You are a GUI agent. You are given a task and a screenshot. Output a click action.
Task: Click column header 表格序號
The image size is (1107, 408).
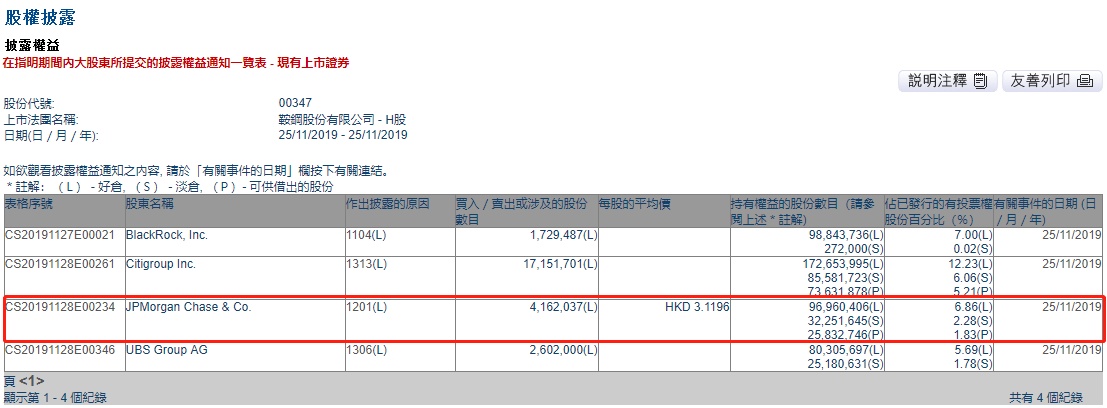point(28,204)
